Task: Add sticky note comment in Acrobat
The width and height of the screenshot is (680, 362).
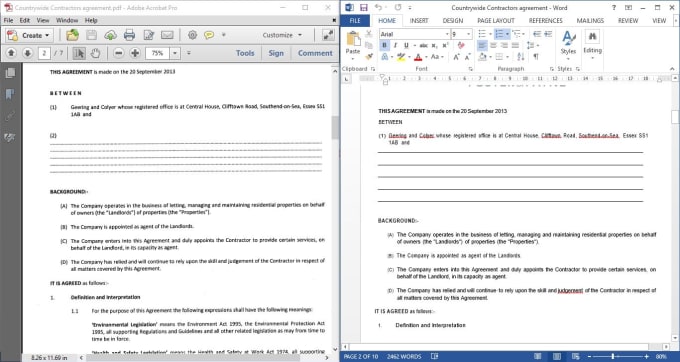Action: (x=209, y=35)
